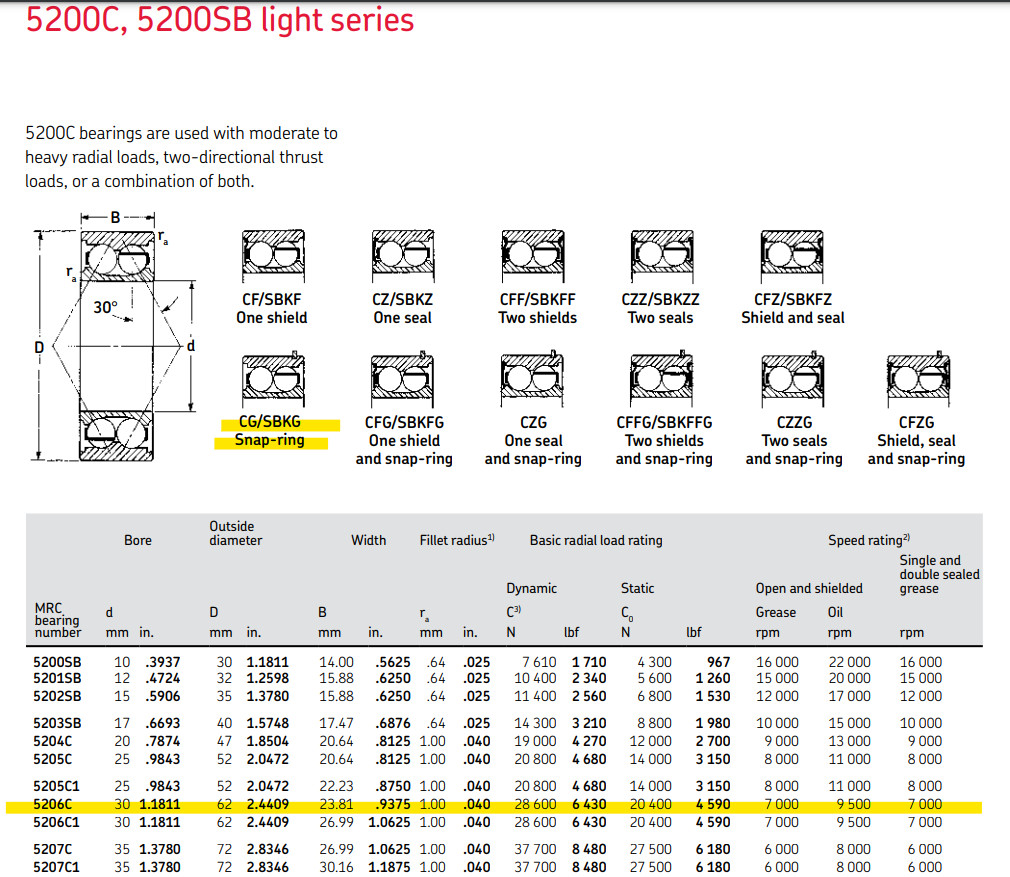Click Single and double sealed grease header

tap(939, 574)
